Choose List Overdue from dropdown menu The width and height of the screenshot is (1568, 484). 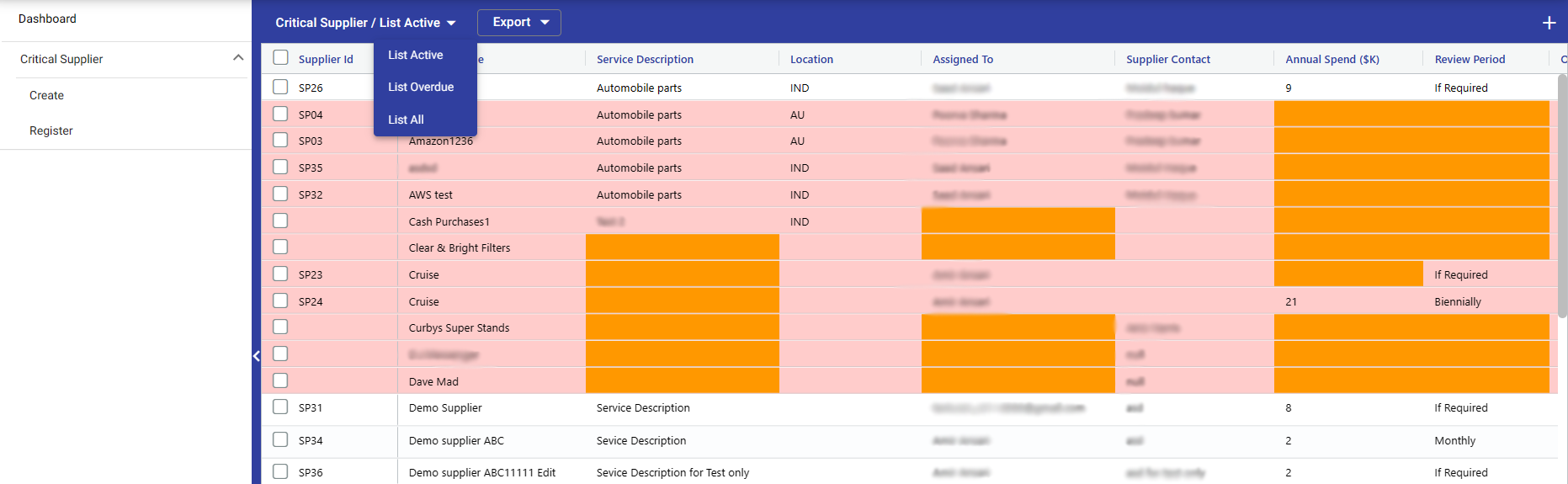421,87
